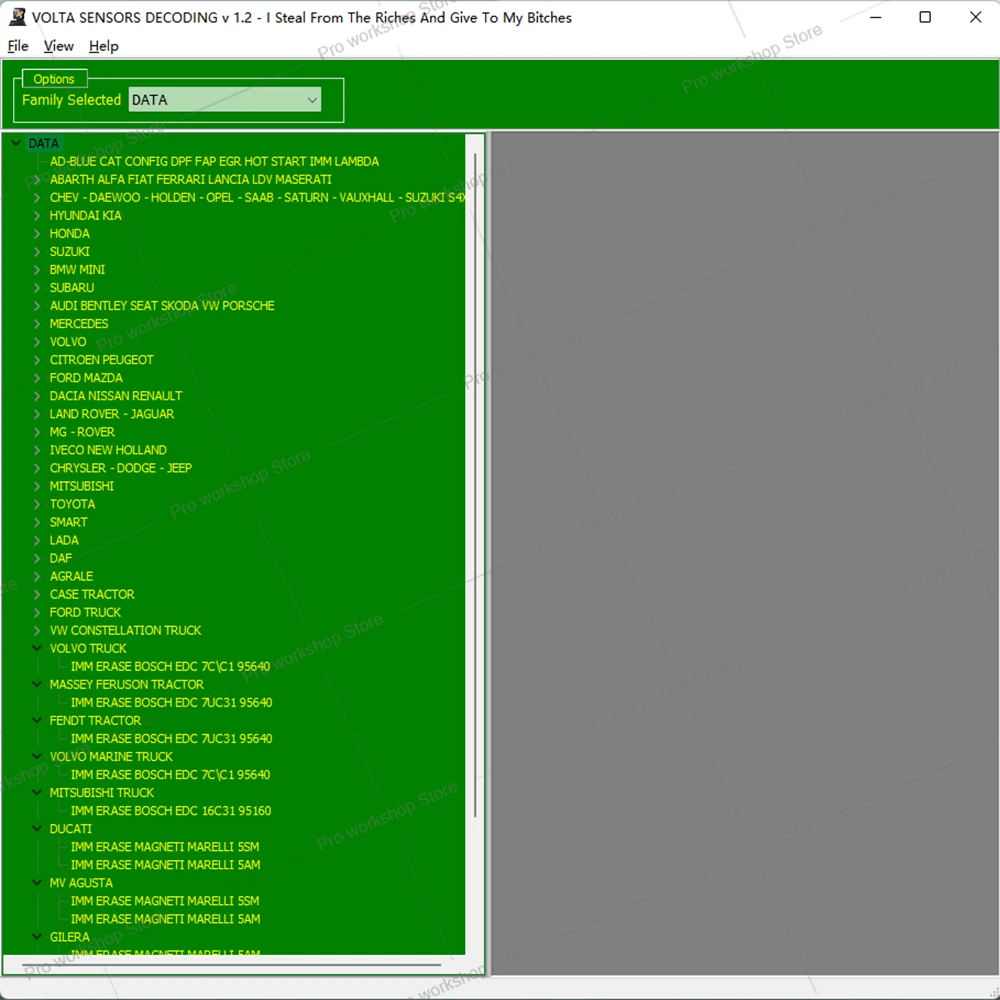The width and height of the screenshot is (1000, 1000).
Task: Select IMM ERASE BOSCH EDC 16C31 95160
Action: click(x=171, y=811)
